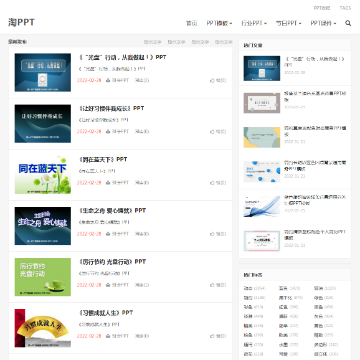Click thumbs-up icon on 《习惯成就人生》PPT row

[212, 336]
